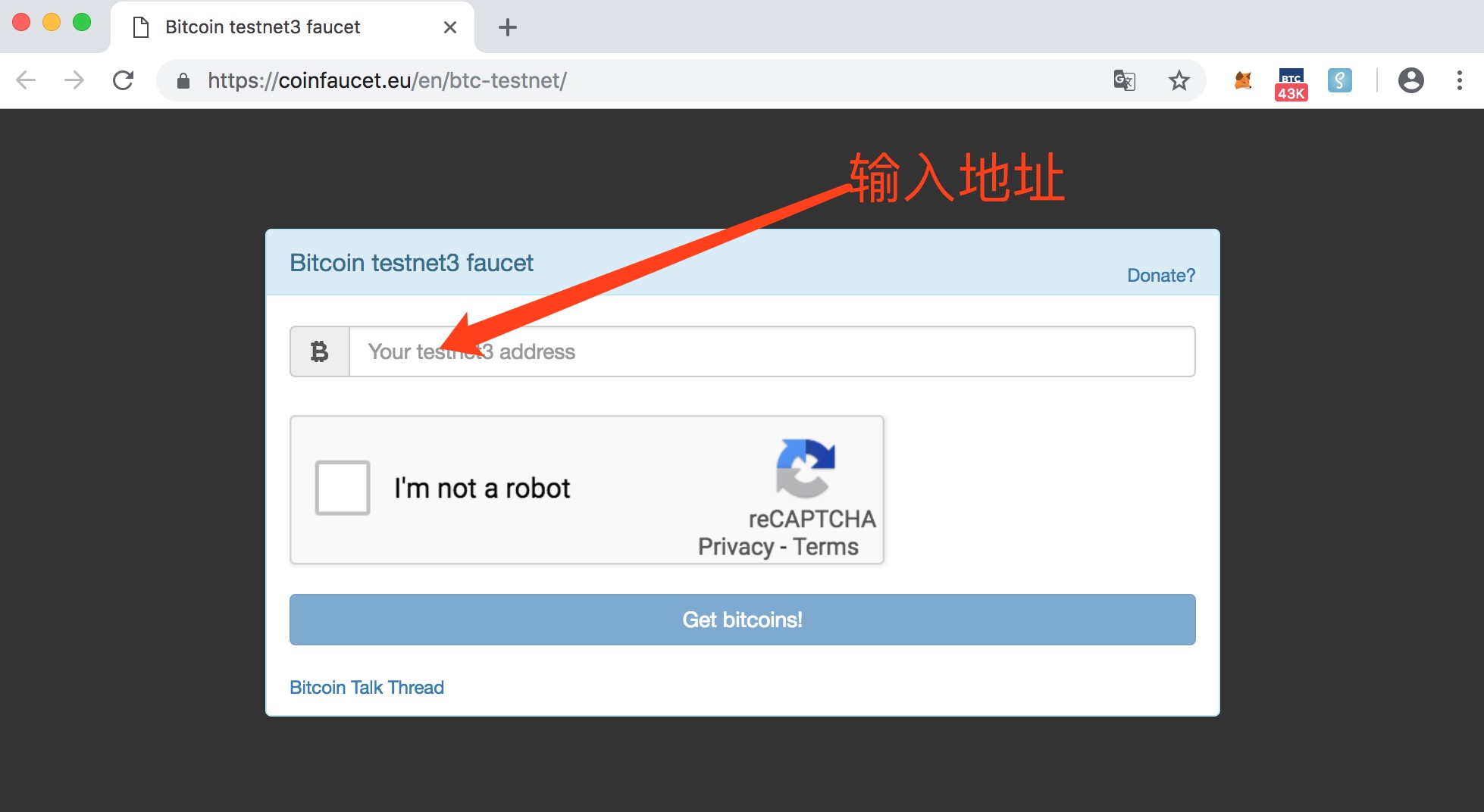Open the MetaMask fox extension

1243,80
